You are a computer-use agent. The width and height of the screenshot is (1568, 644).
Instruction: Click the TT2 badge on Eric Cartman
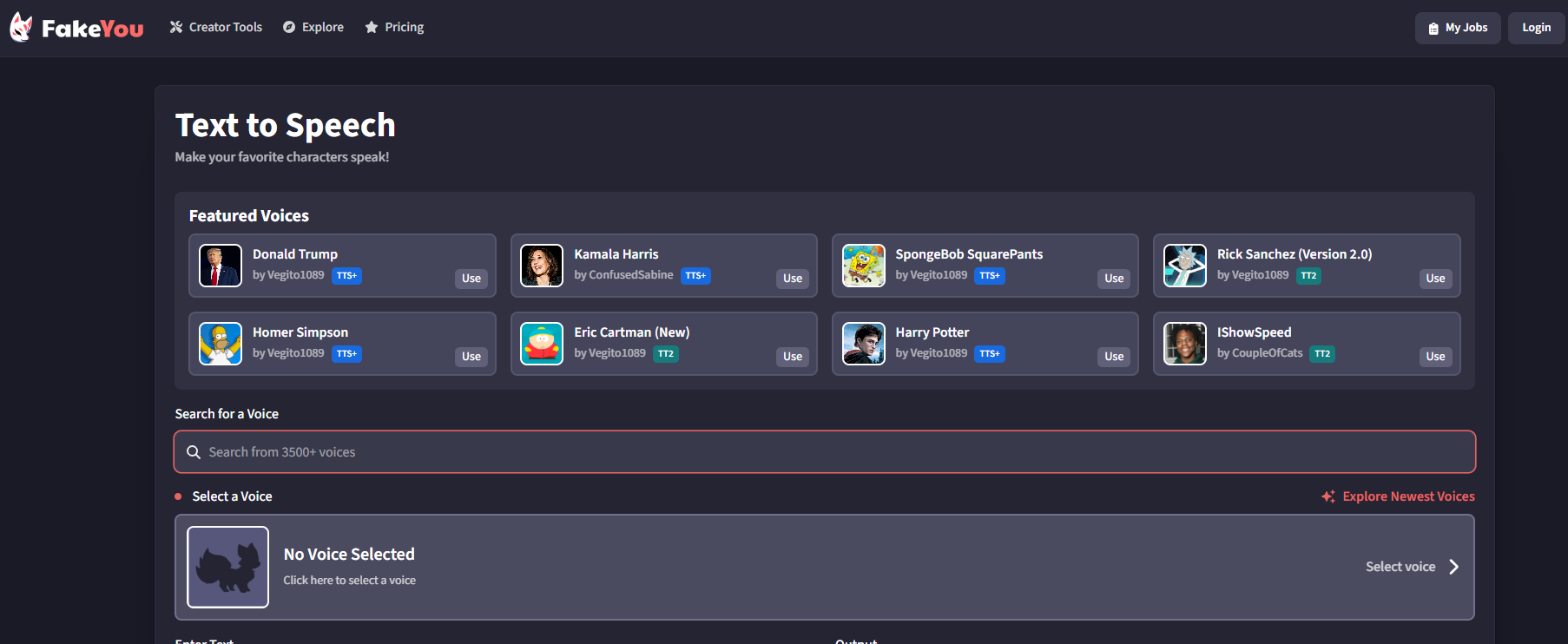tap(666, 354)
